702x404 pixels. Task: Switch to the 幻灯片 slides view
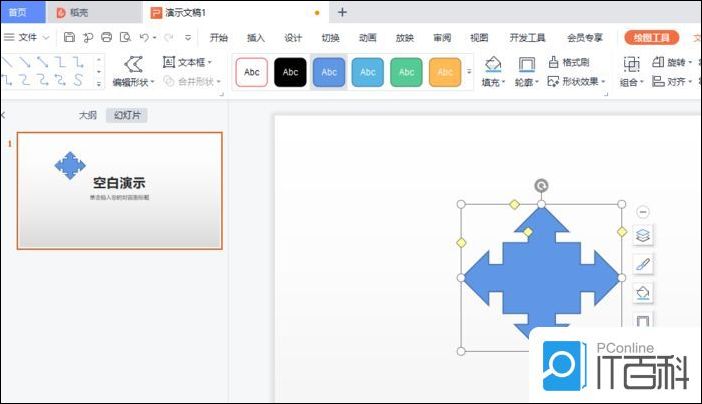click(x=127, y=115)
